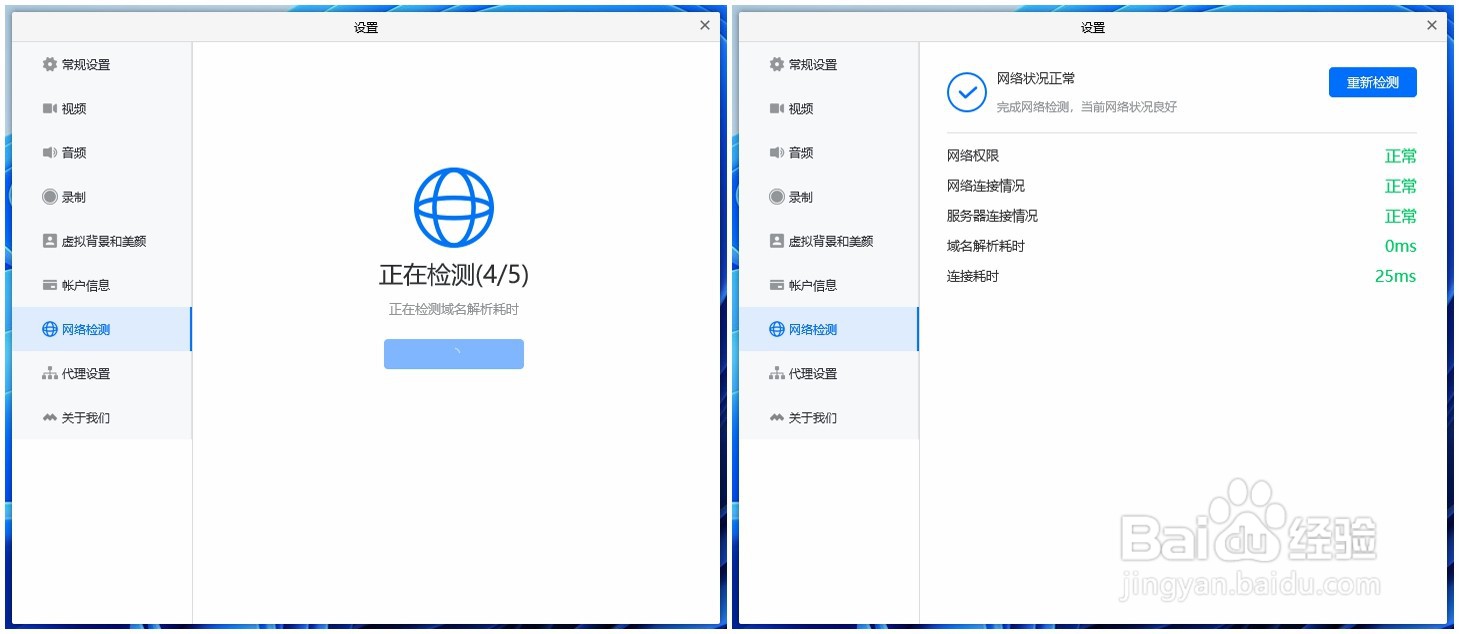The image size is (1459, 634).
Task: Click the 关于我们 about icon
Action: [x=49, y=418]
